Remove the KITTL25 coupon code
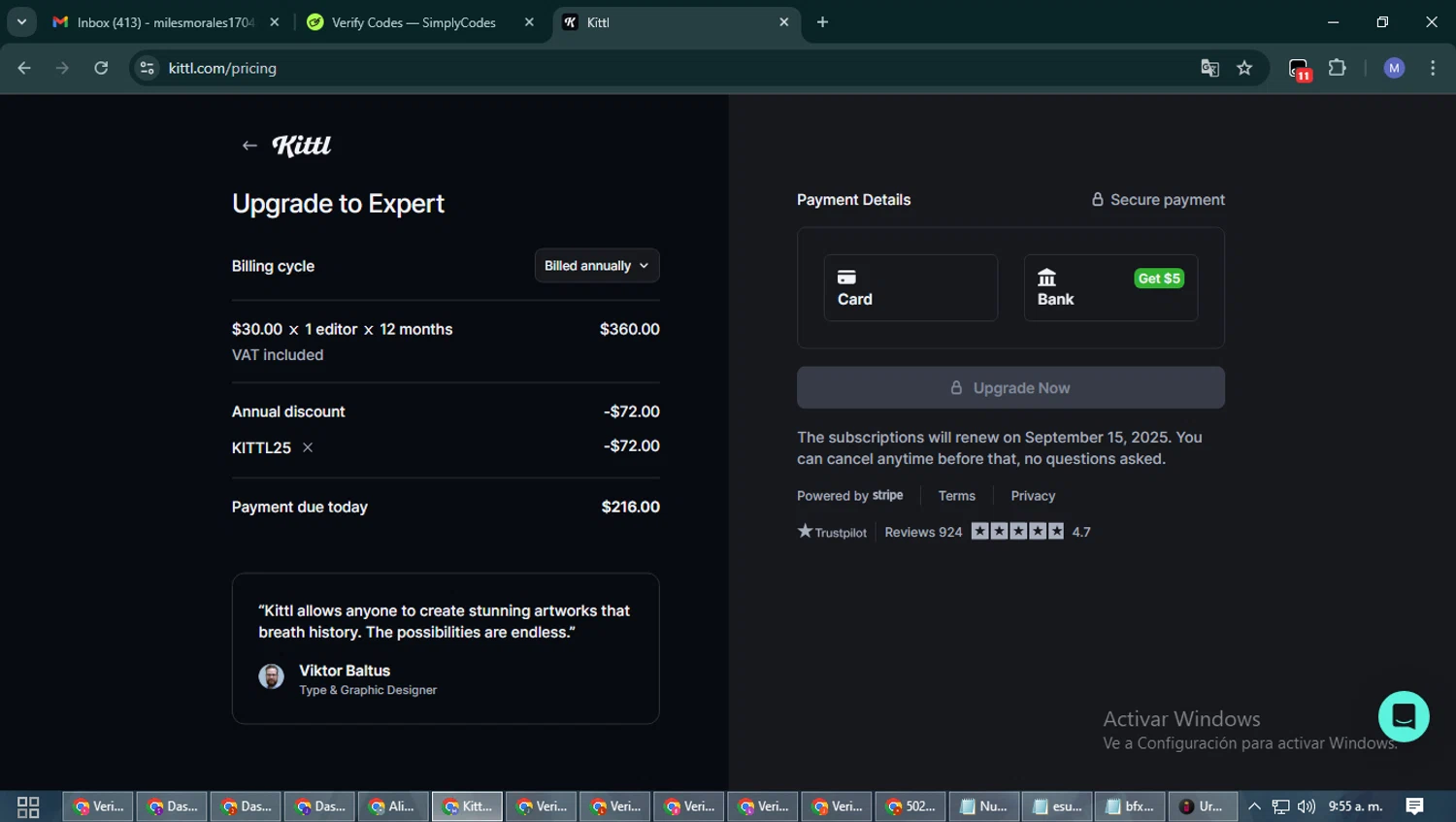This screenshot has width=1456, height=822. (x=308, y=447)
